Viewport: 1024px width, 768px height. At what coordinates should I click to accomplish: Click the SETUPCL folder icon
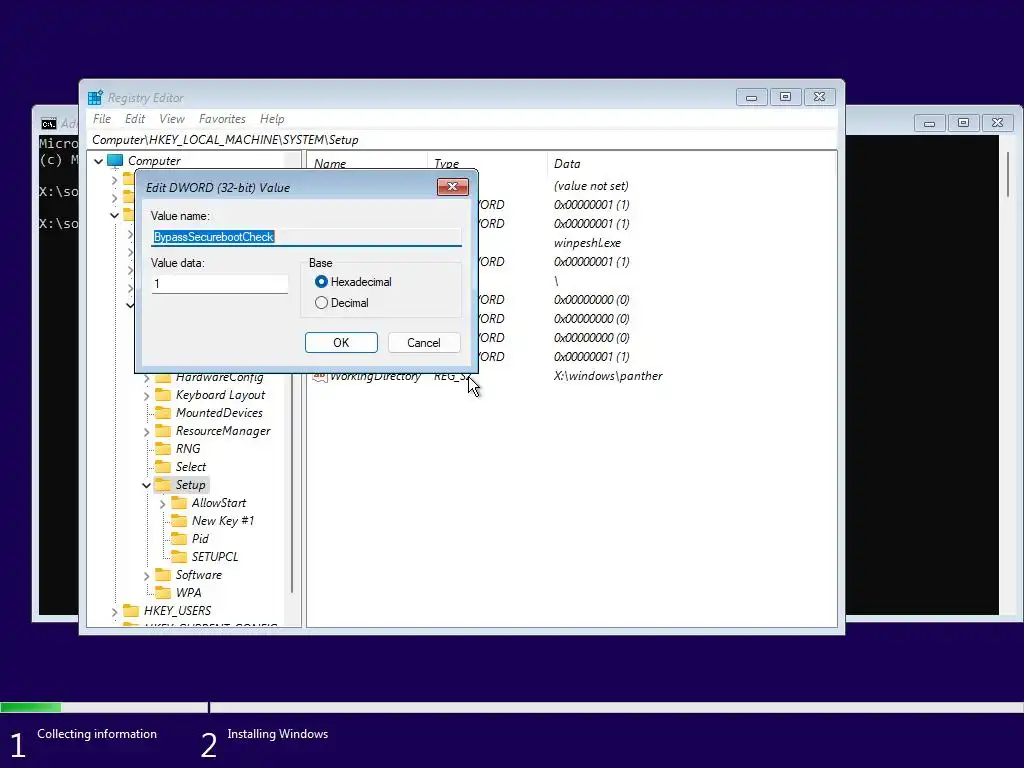178,556
